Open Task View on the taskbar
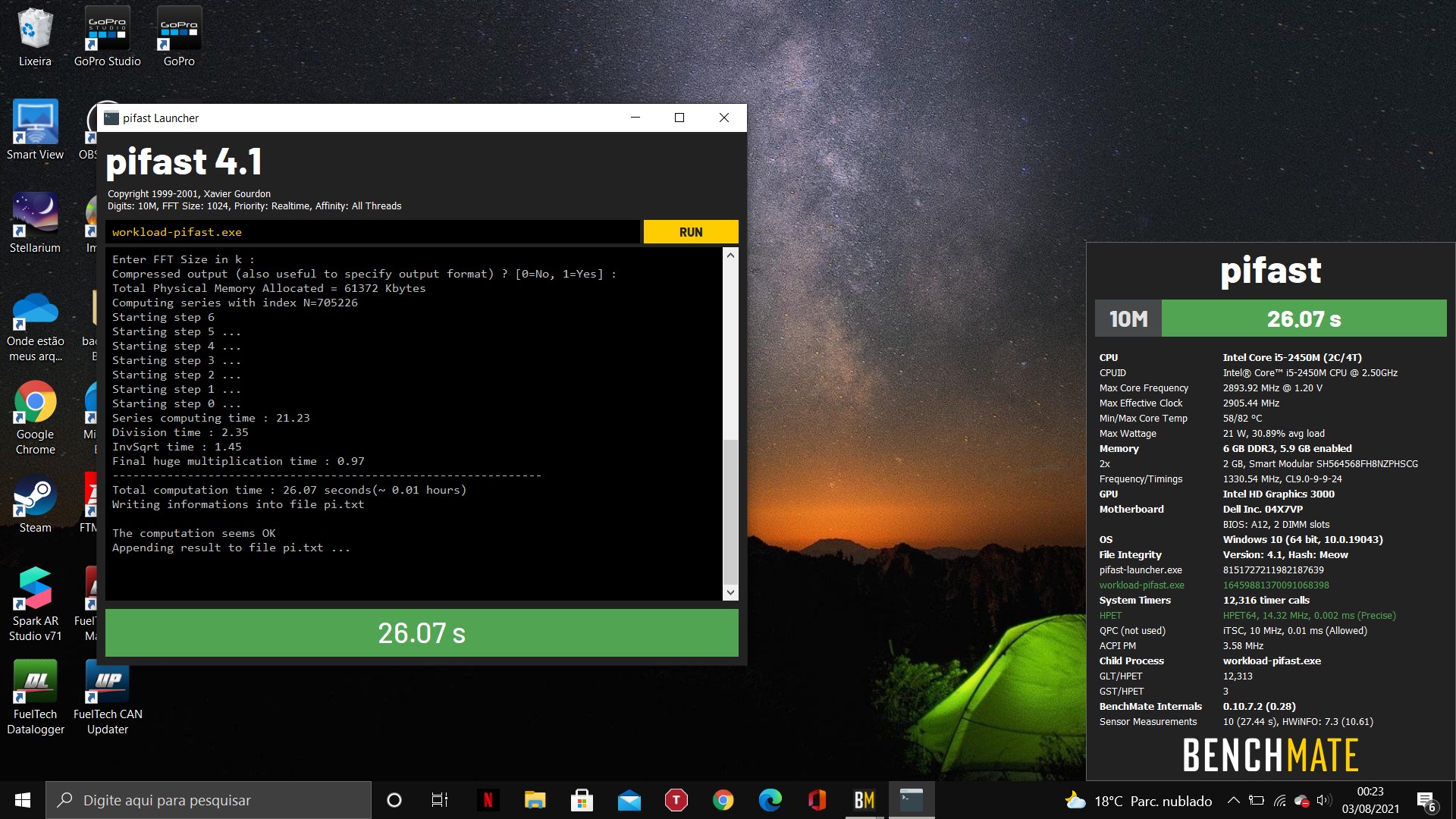This screenshot has width=1456, height=819. (x=440, y=800)
